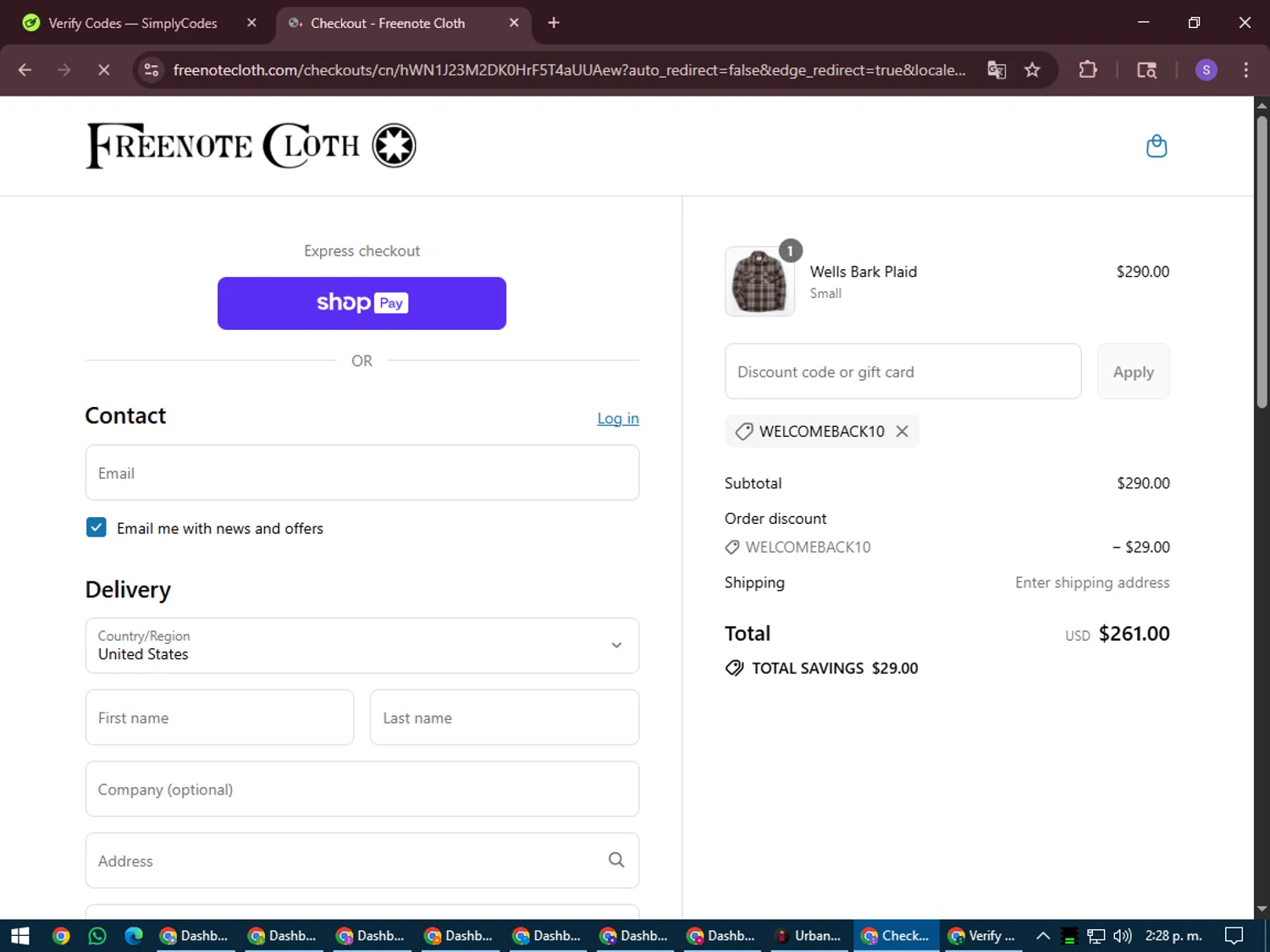Image resolution: width=1270 pixels, height=952 pixels.
Task: Close the Verify Codes SimplyCodes tab
Action: 251,23
